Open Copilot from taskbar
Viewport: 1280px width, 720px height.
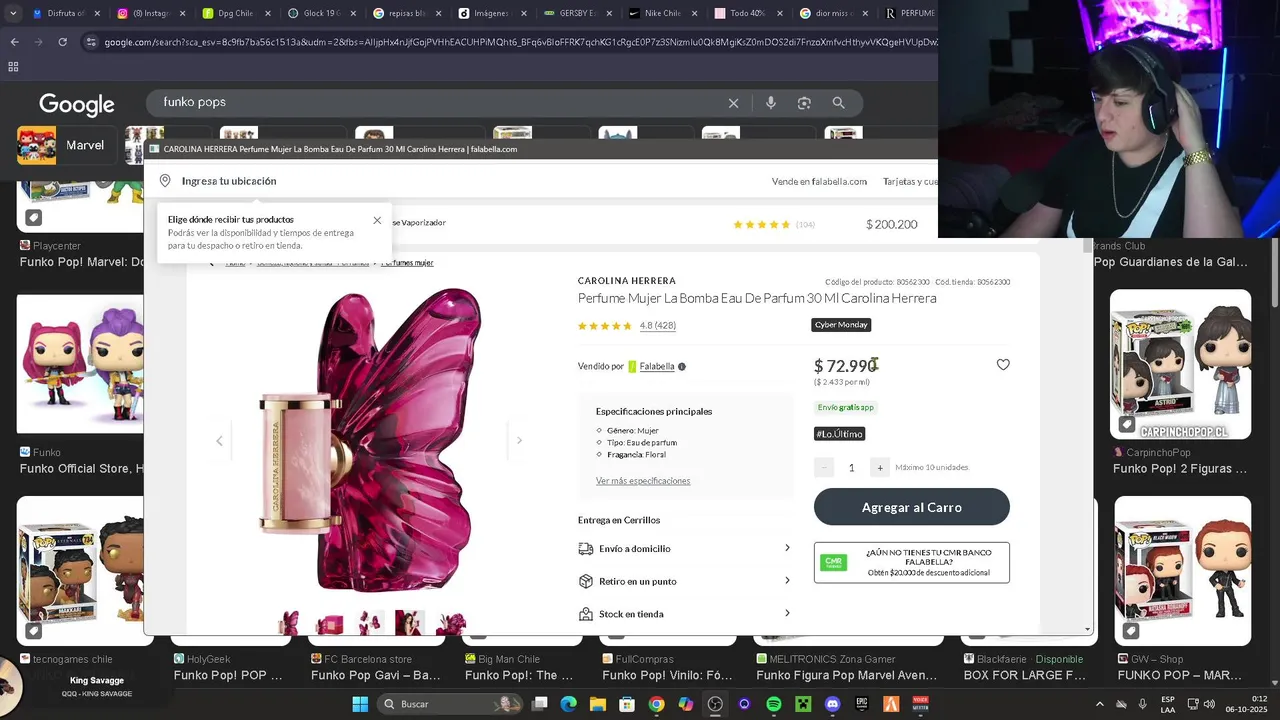coord(685,704)
